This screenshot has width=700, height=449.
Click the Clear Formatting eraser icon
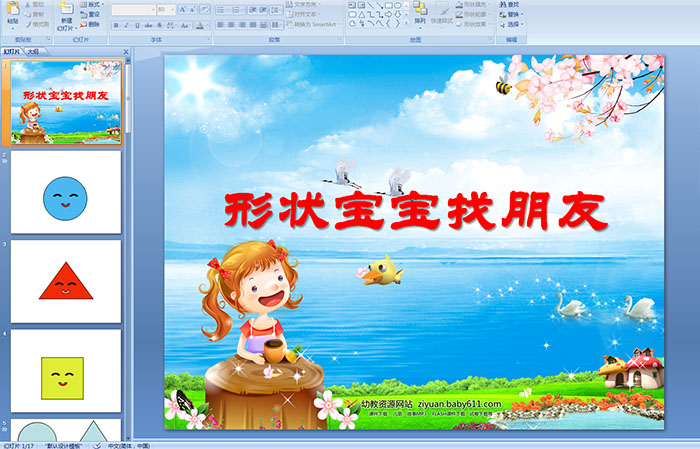tap(205, 9)
